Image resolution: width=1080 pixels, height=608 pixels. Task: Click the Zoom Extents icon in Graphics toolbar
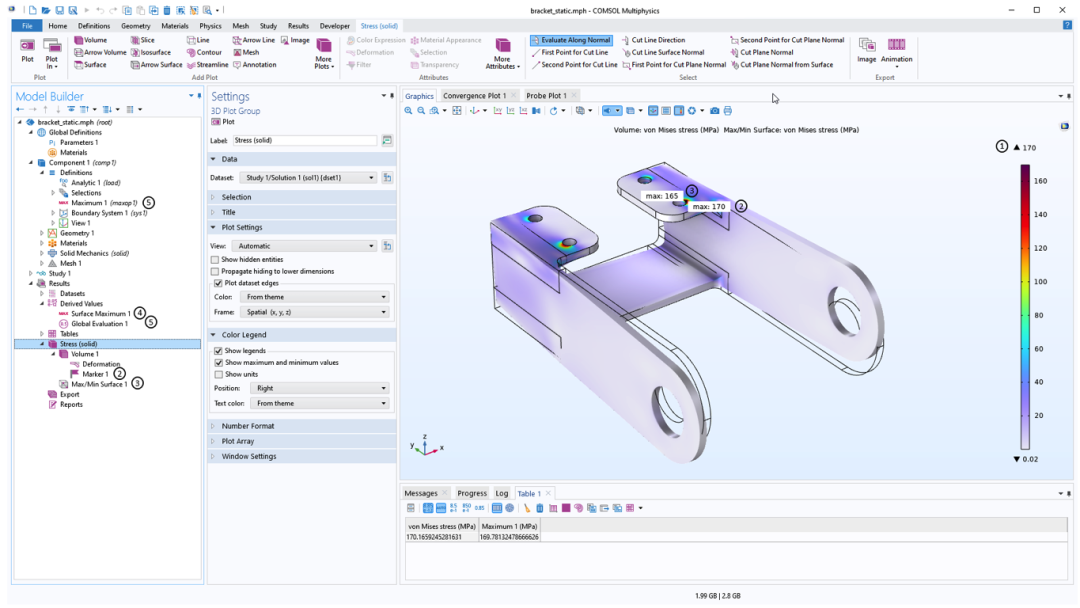click(x=457, y=111)
